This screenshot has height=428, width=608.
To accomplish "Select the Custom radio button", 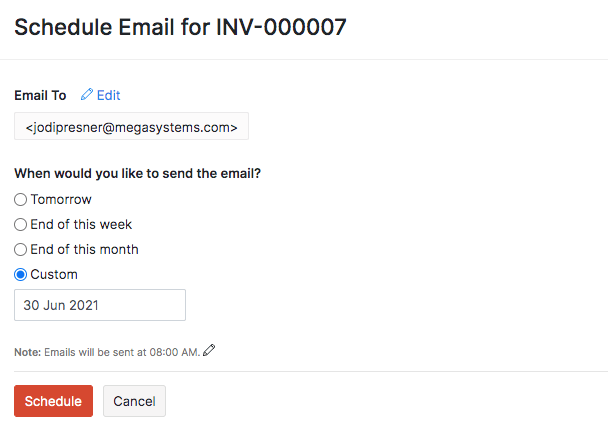I will (21, 274).
